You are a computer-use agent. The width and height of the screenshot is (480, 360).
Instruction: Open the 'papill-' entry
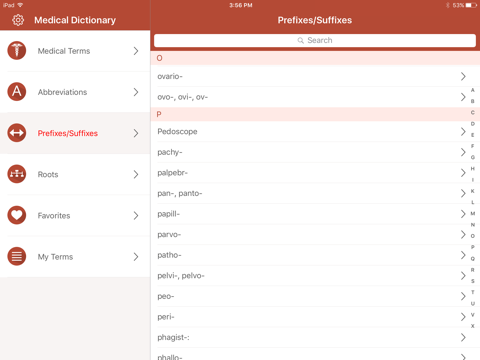click(315, 214)
